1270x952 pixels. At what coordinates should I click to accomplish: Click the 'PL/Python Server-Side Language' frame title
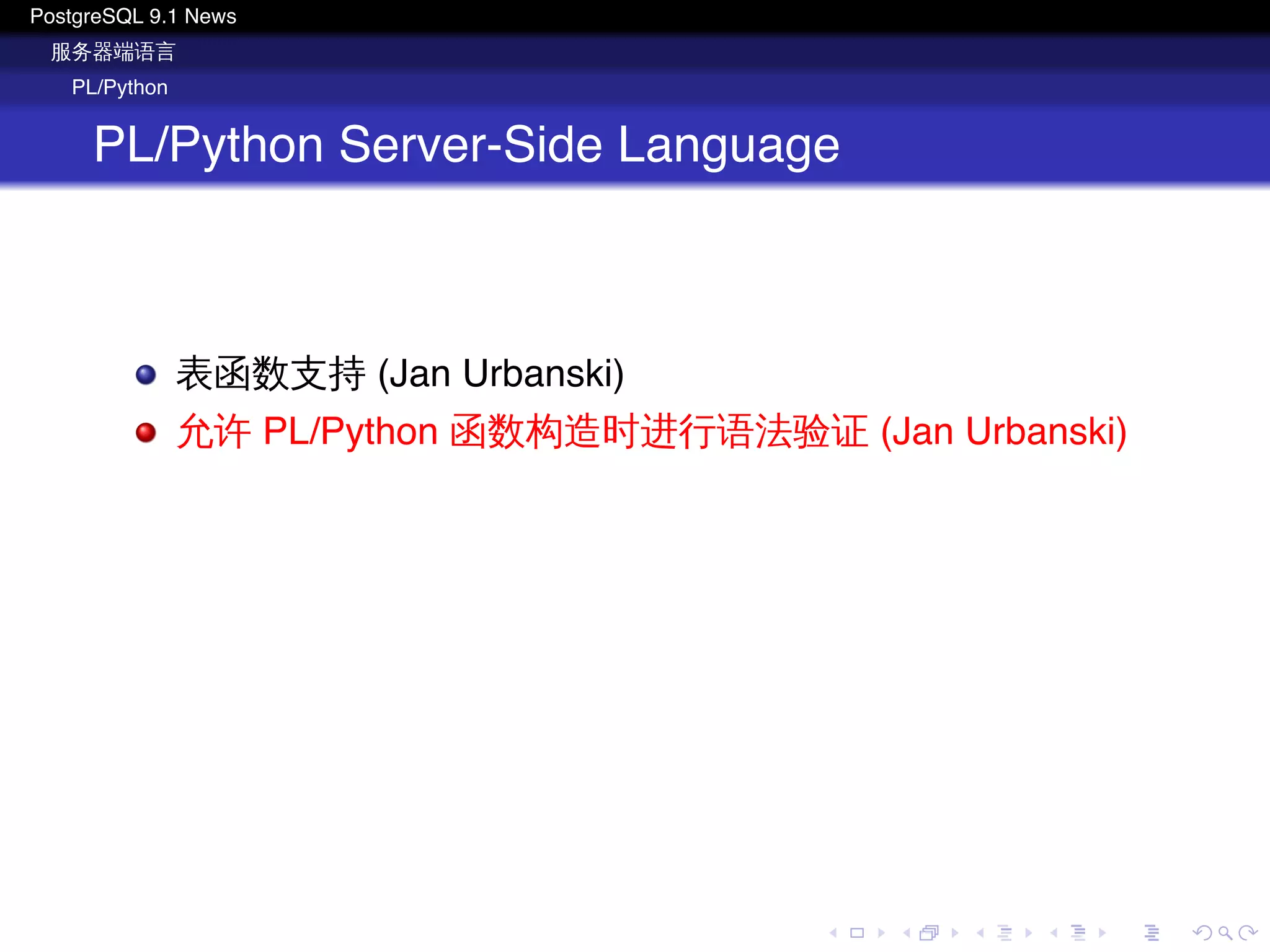pyautogui.click(x=466, y=145)
